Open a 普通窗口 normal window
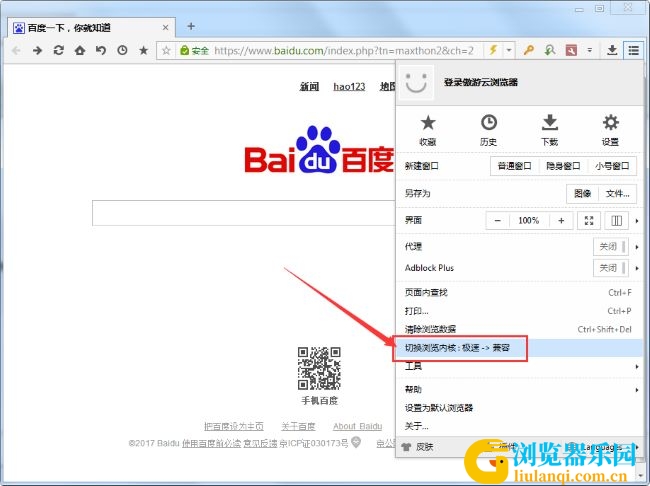 pos(514,166)
